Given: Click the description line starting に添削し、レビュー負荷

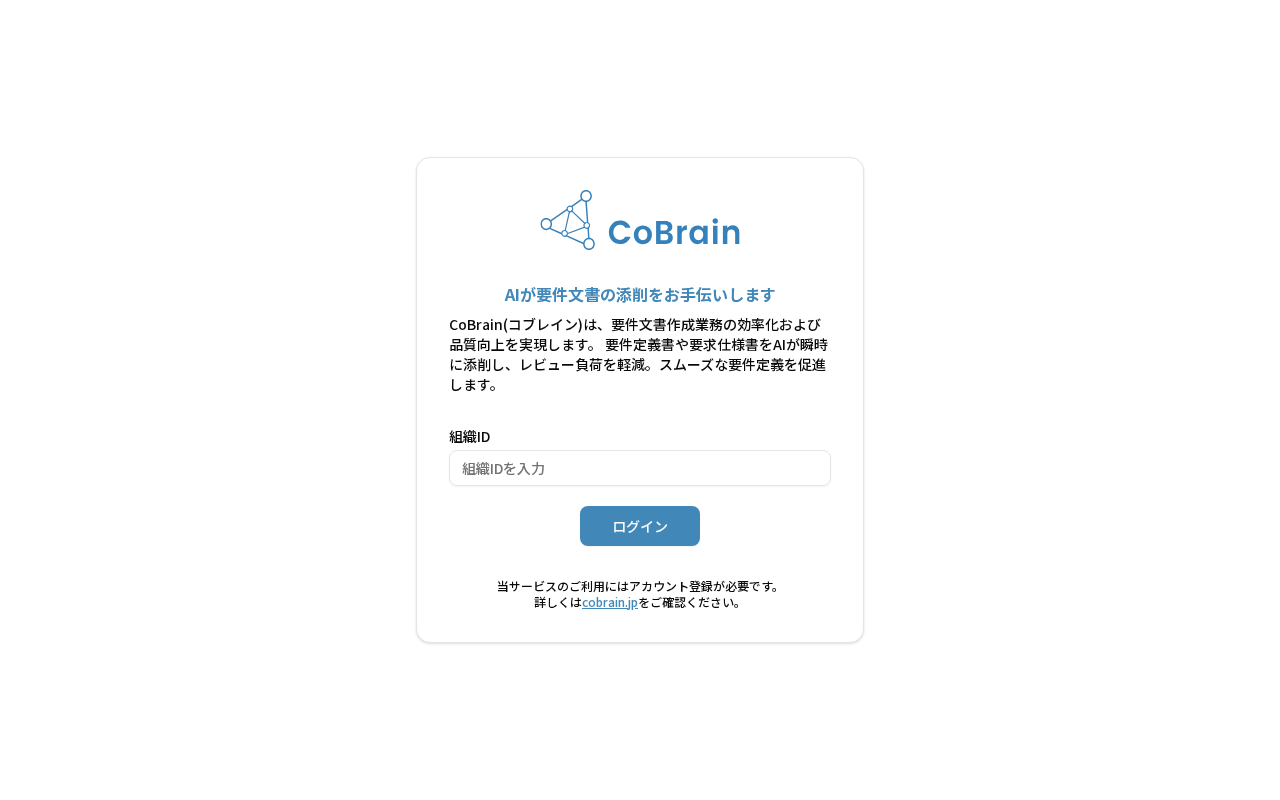Looking at the screenshot, I should pos(637,364).
